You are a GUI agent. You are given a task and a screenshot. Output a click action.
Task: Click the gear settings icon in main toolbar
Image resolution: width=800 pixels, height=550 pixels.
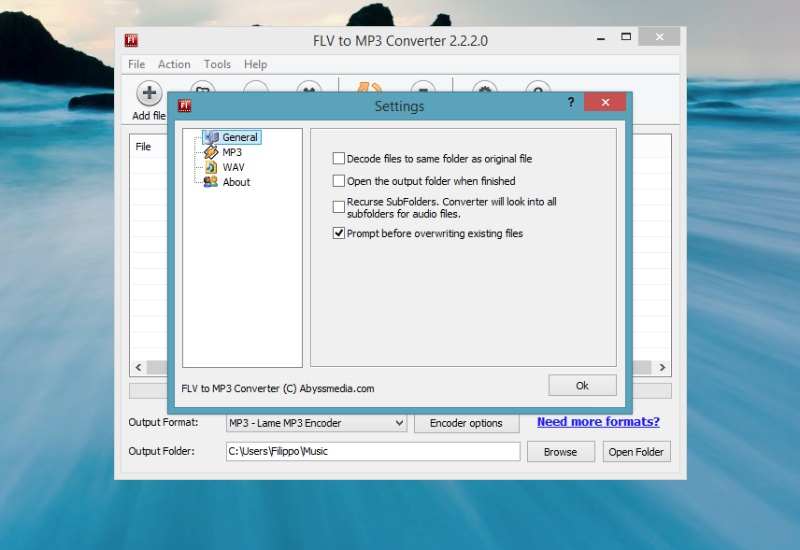pos(485,88)
